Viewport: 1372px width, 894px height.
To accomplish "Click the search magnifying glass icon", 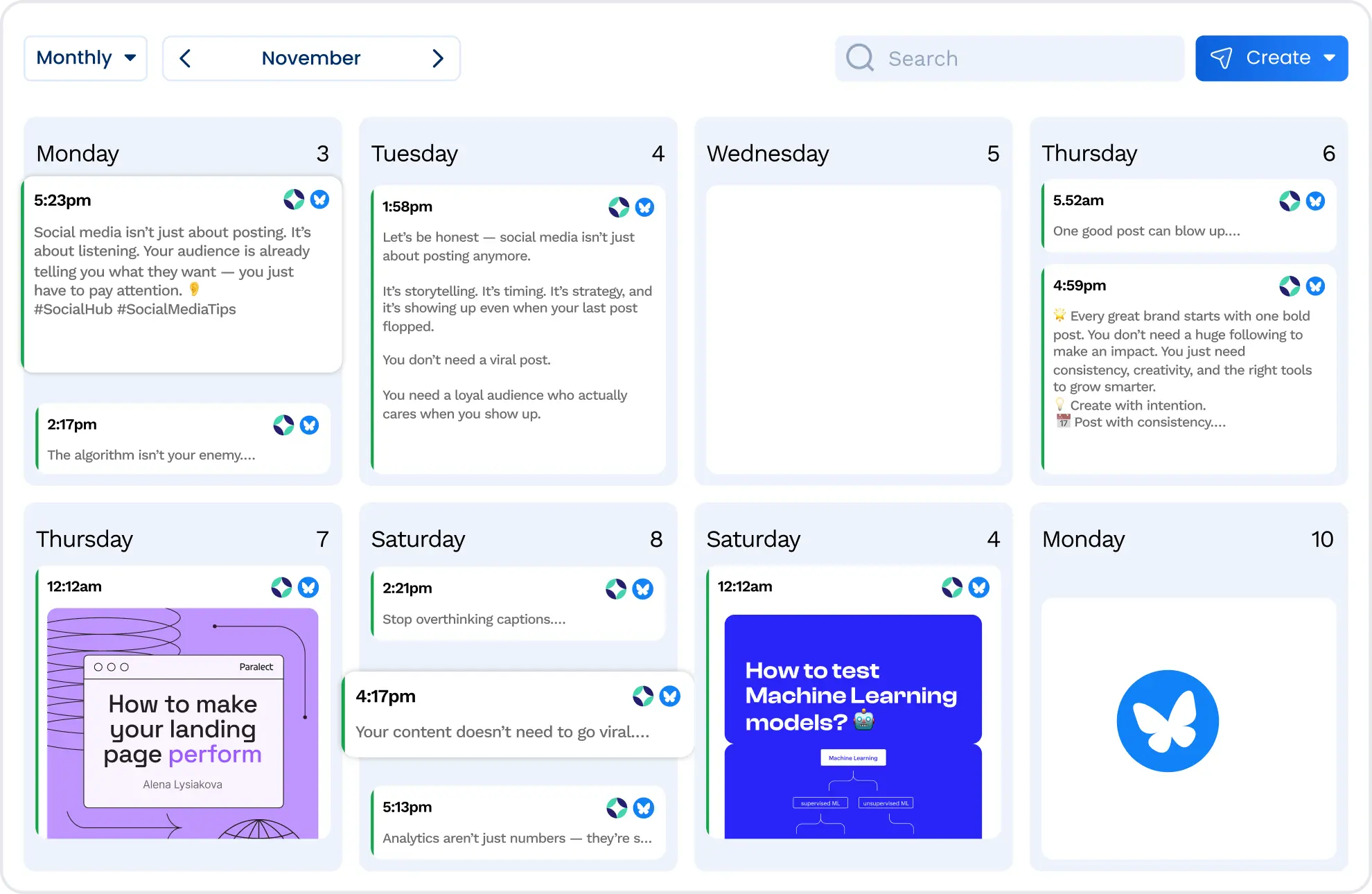I will tap(859, 58).
